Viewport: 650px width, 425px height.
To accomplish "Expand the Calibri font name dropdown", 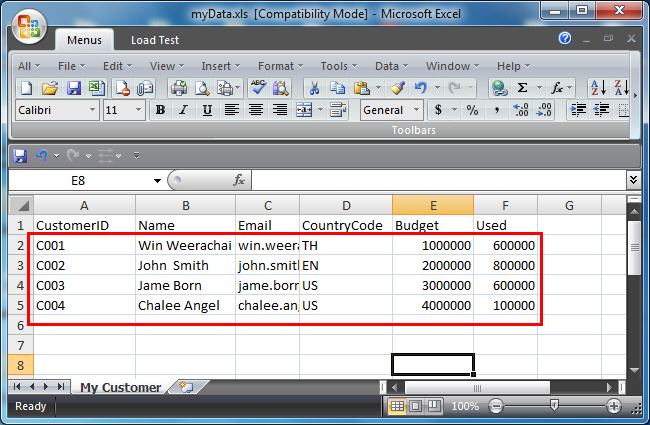I will pyautogui.click(x=93, y=110).
